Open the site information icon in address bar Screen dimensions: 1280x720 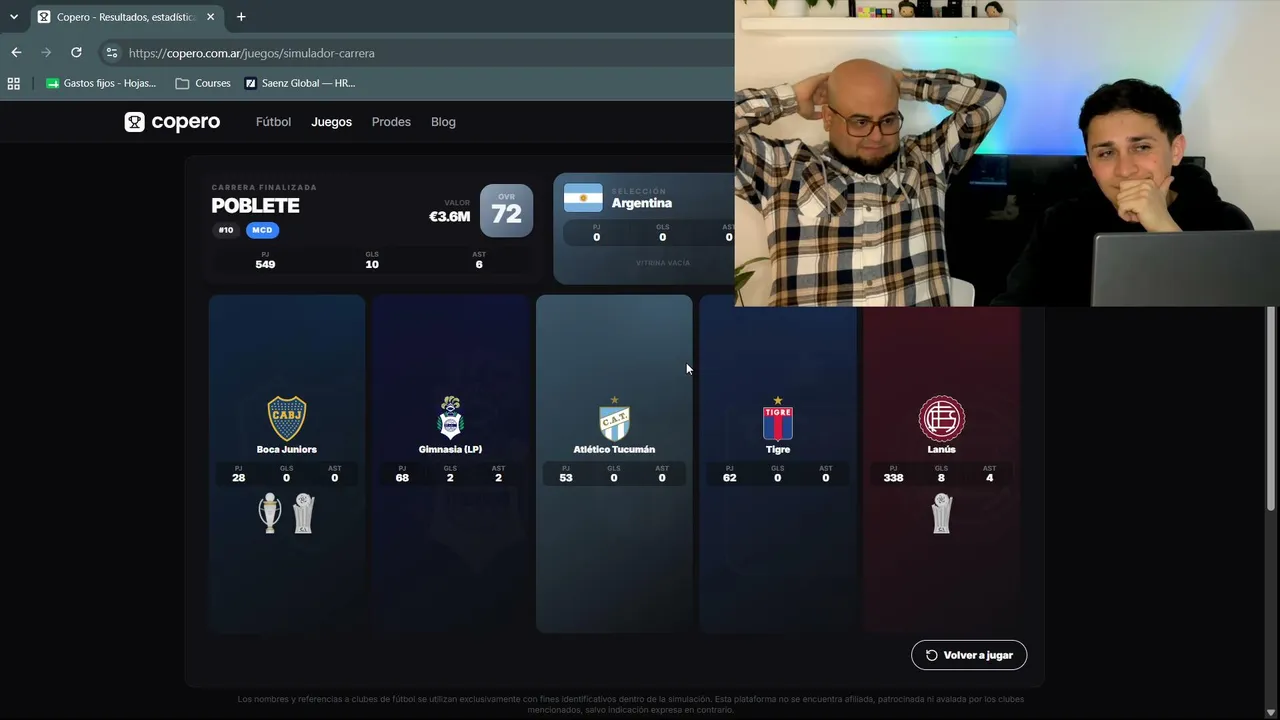click(111, 53)
